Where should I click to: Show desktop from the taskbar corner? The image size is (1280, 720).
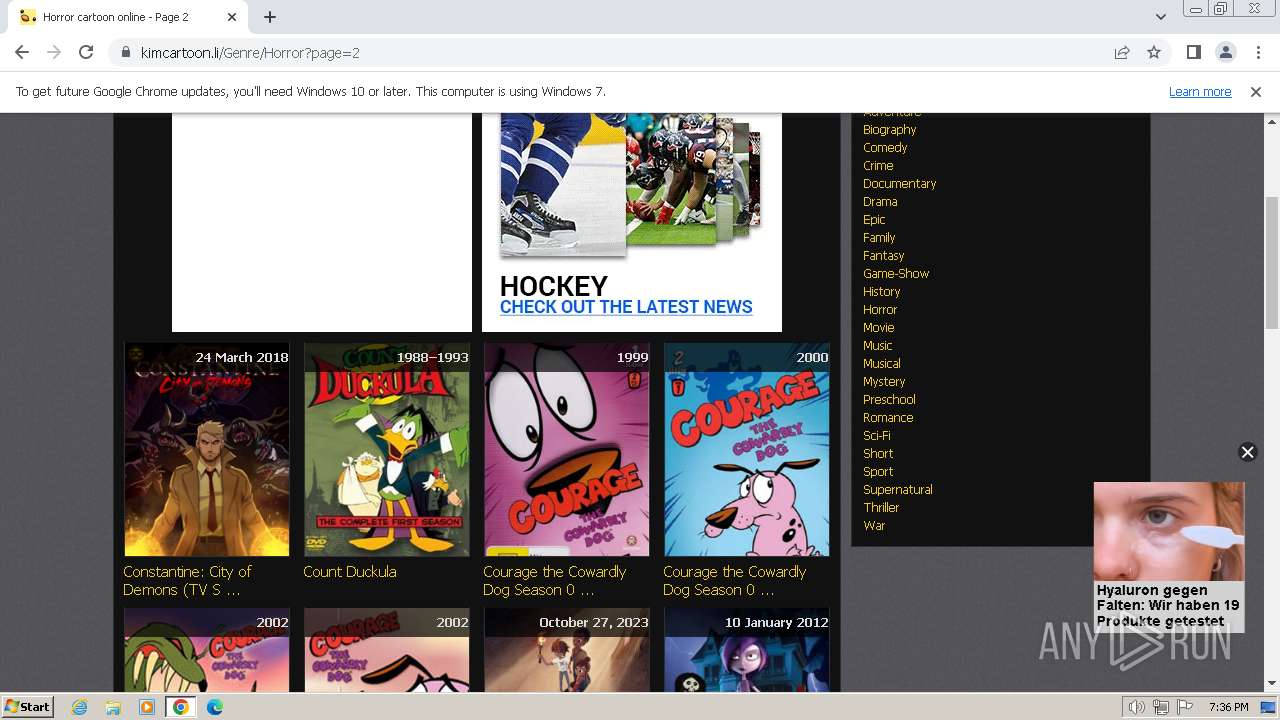pyautogui.click(x=1268, y=707)
